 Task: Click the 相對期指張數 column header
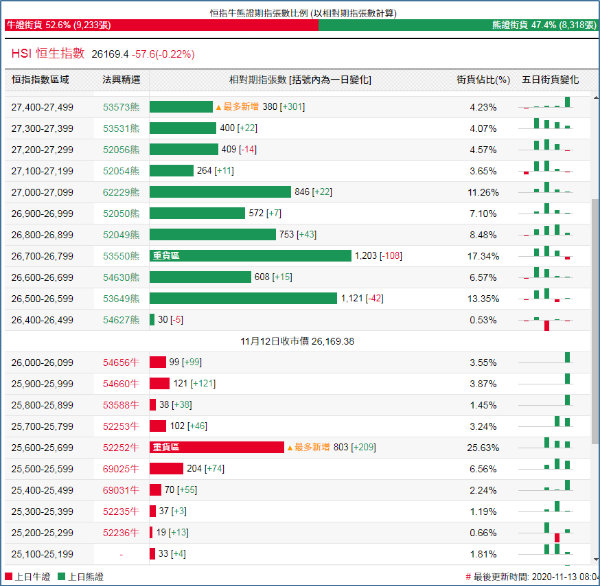click(x=300, y=80)
